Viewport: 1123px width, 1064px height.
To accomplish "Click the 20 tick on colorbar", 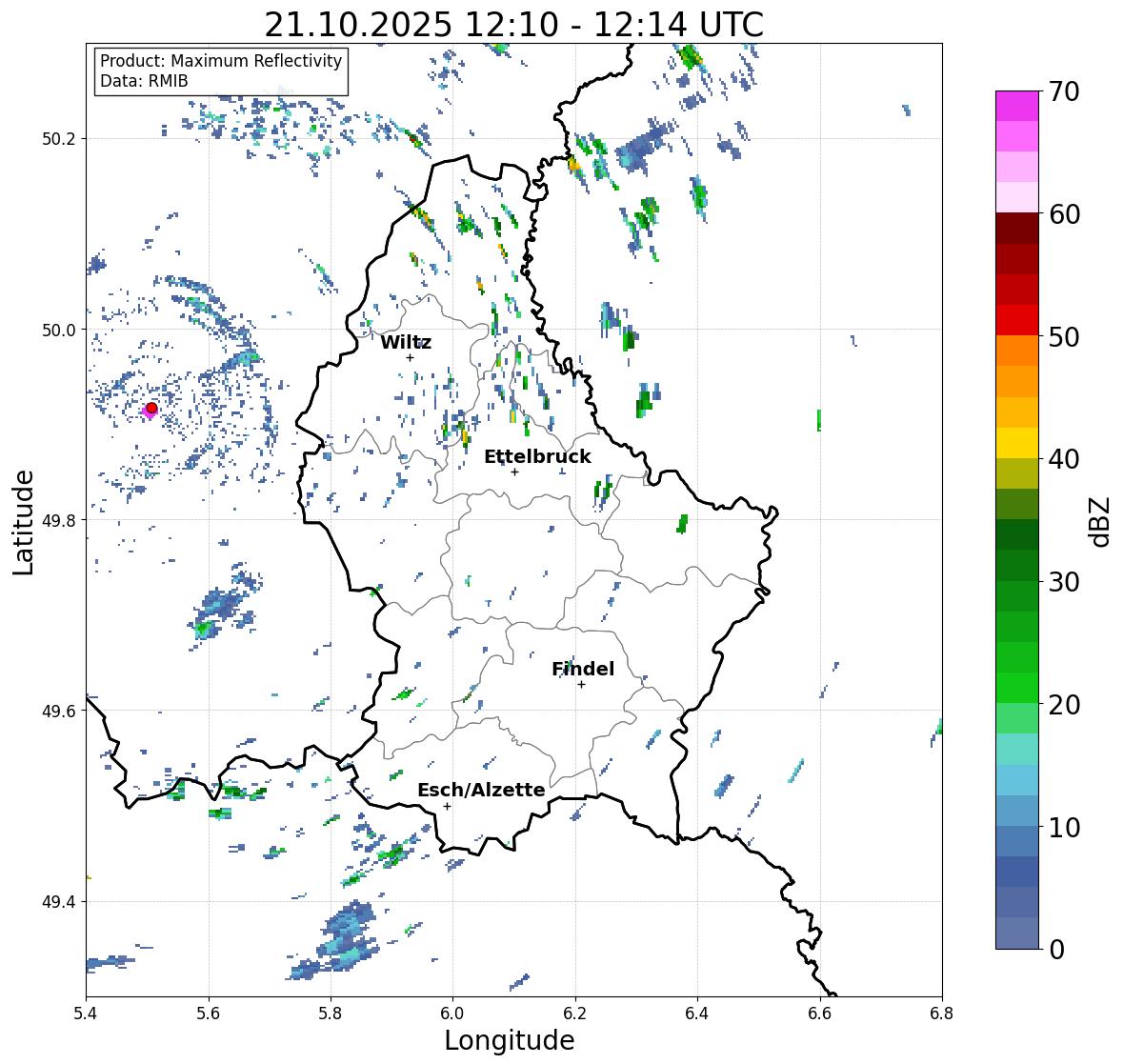I will point(1064,705).
